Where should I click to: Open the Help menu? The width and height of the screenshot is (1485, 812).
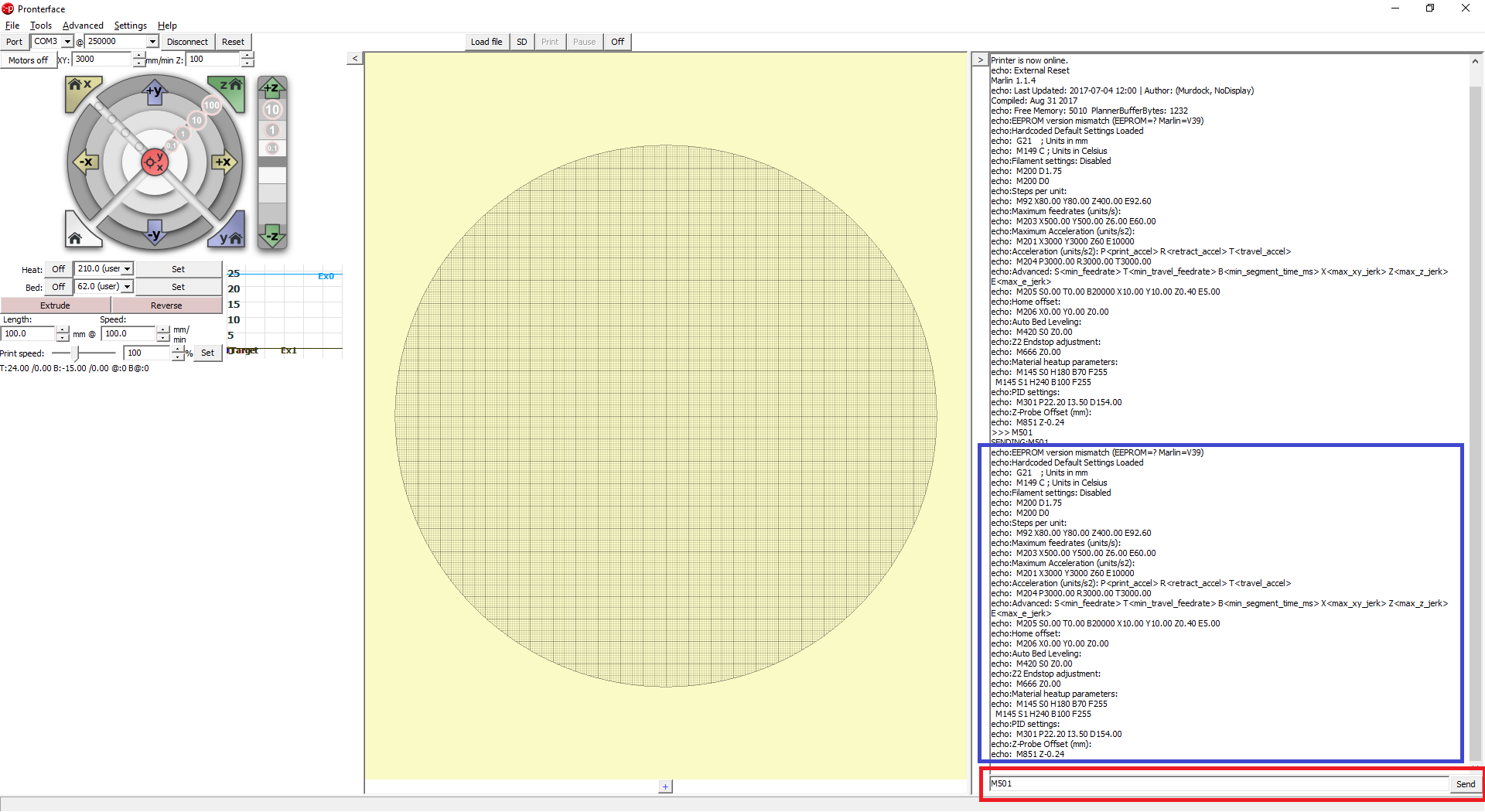point(167,26)
